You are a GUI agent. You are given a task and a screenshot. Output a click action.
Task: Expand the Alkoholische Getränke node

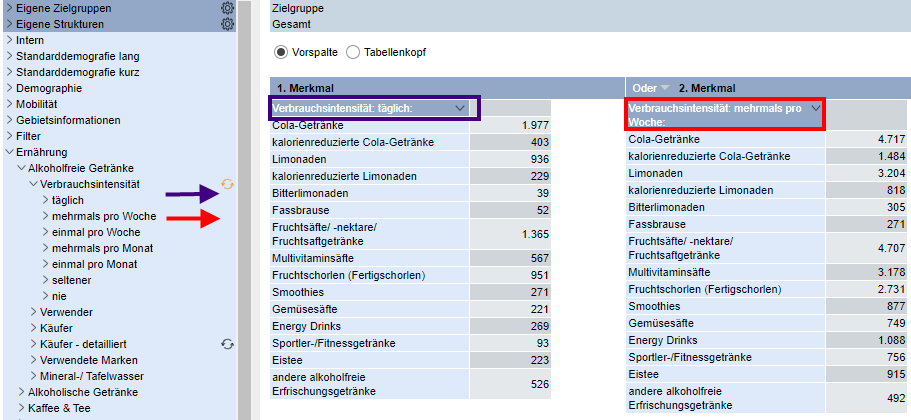(22, 392)
